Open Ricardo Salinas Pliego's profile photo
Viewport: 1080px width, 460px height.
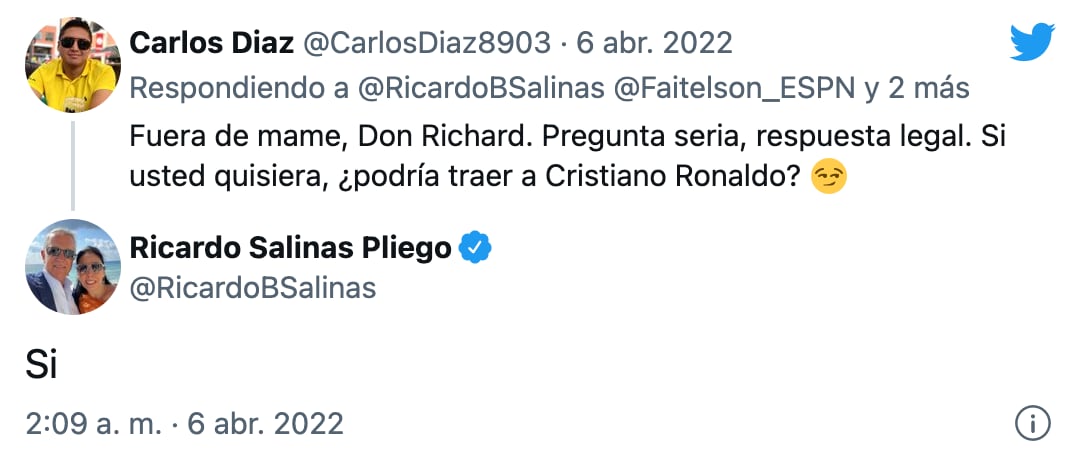pyautogui.click(x=72, y=267)
